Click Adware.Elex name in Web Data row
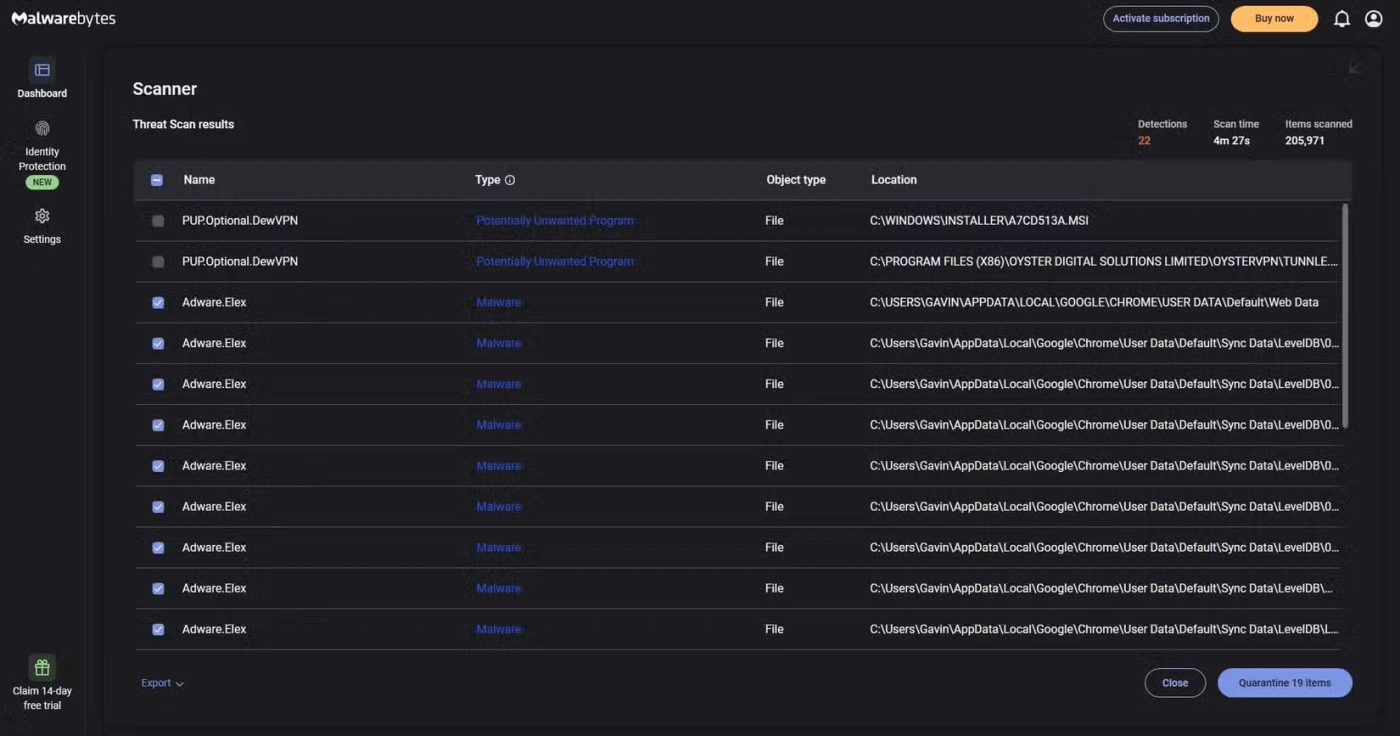 click(214, 303)
